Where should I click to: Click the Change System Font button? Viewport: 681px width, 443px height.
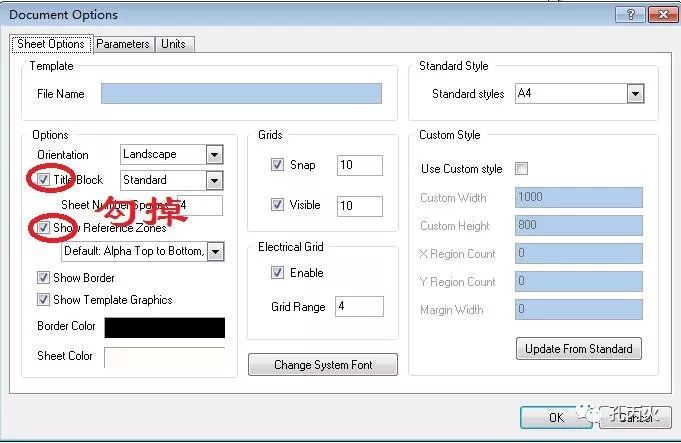(323, 365)
